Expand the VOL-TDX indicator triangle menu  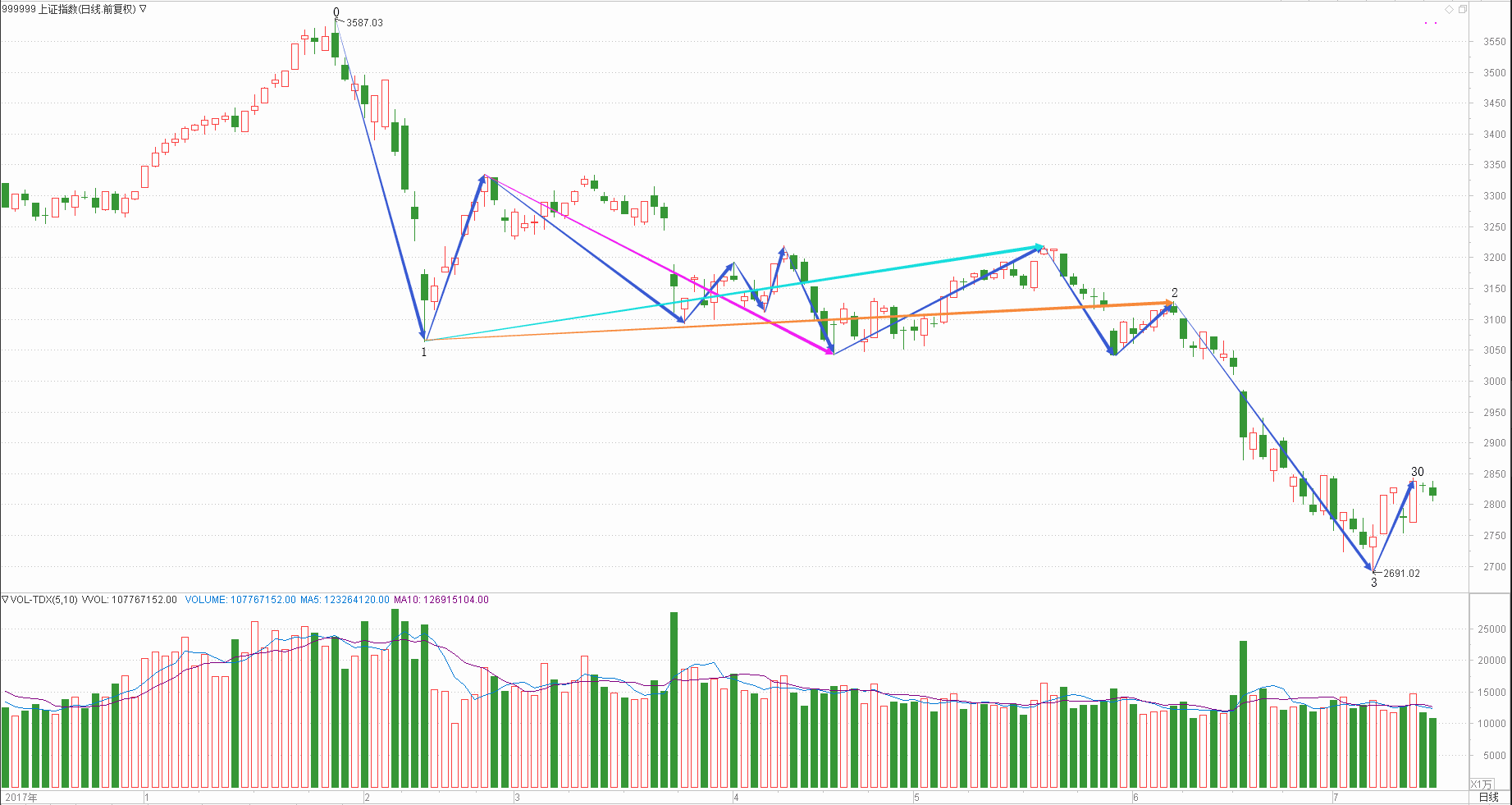tap(5, 600)
